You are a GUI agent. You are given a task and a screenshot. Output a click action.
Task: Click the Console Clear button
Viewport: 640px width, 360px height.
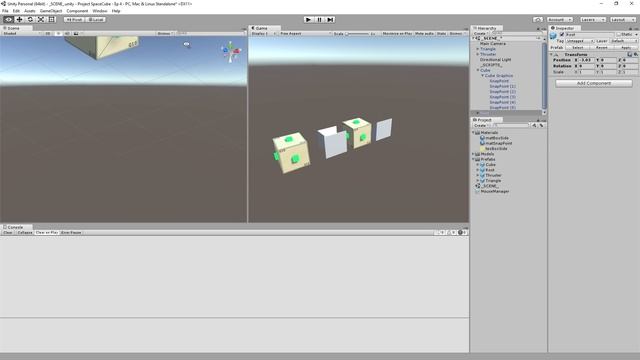[8, 232]
